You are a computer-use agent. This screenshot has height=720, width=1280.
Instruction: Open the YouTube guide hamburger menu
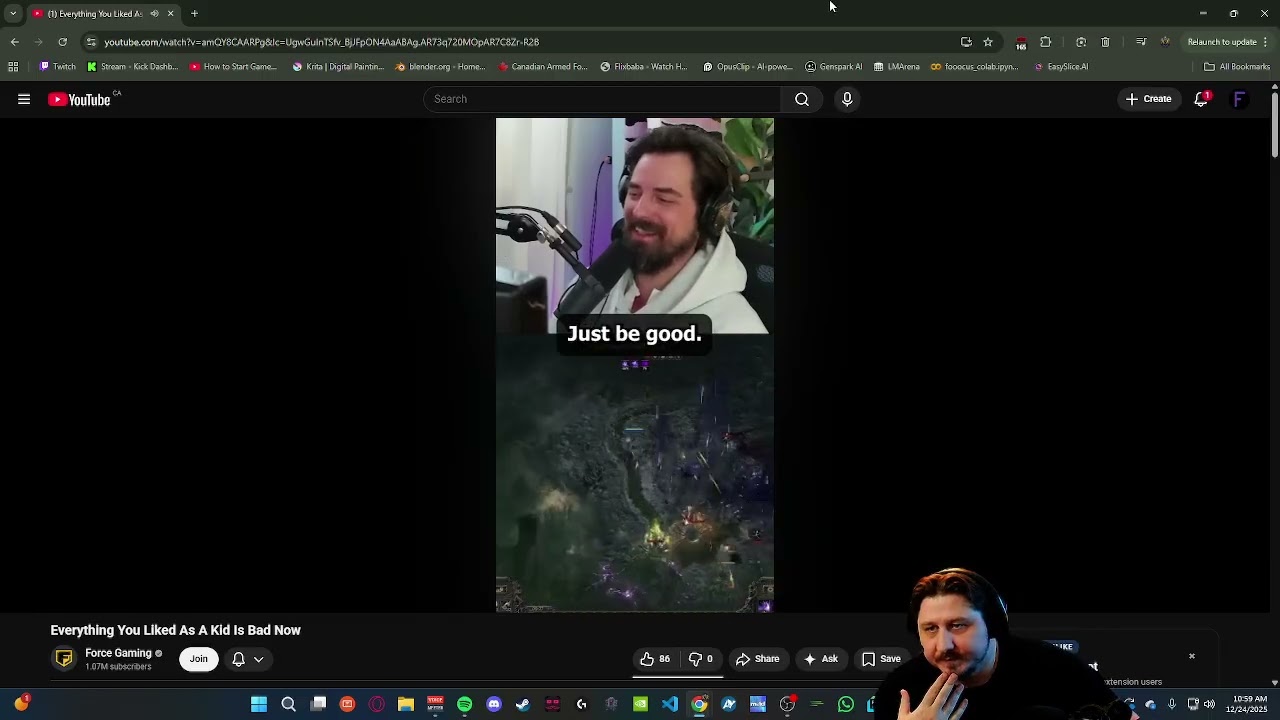[24, 99]
